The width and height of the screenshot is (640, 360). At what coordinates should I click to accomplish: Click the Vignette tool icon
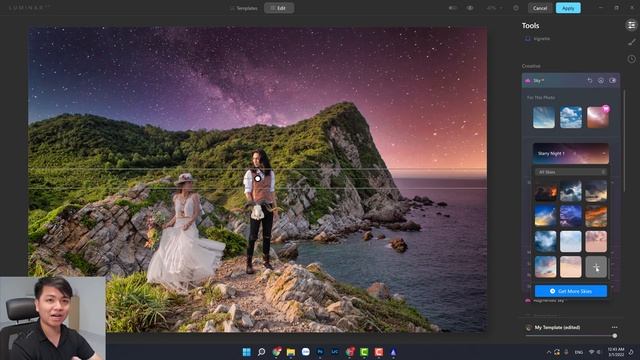coord(527,38)
